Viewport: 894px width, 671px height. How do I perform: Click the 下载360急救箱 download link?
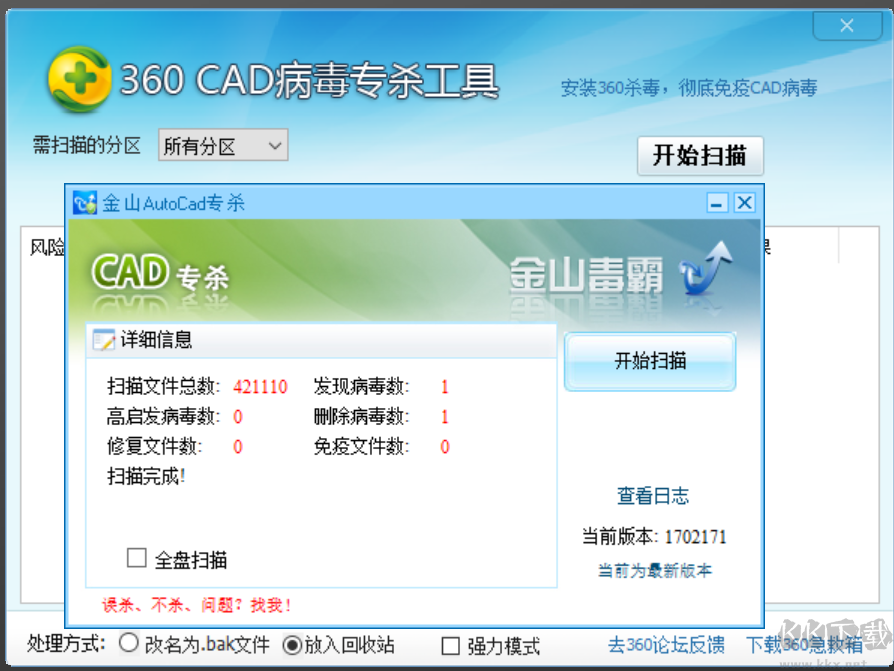click(805, 645)
